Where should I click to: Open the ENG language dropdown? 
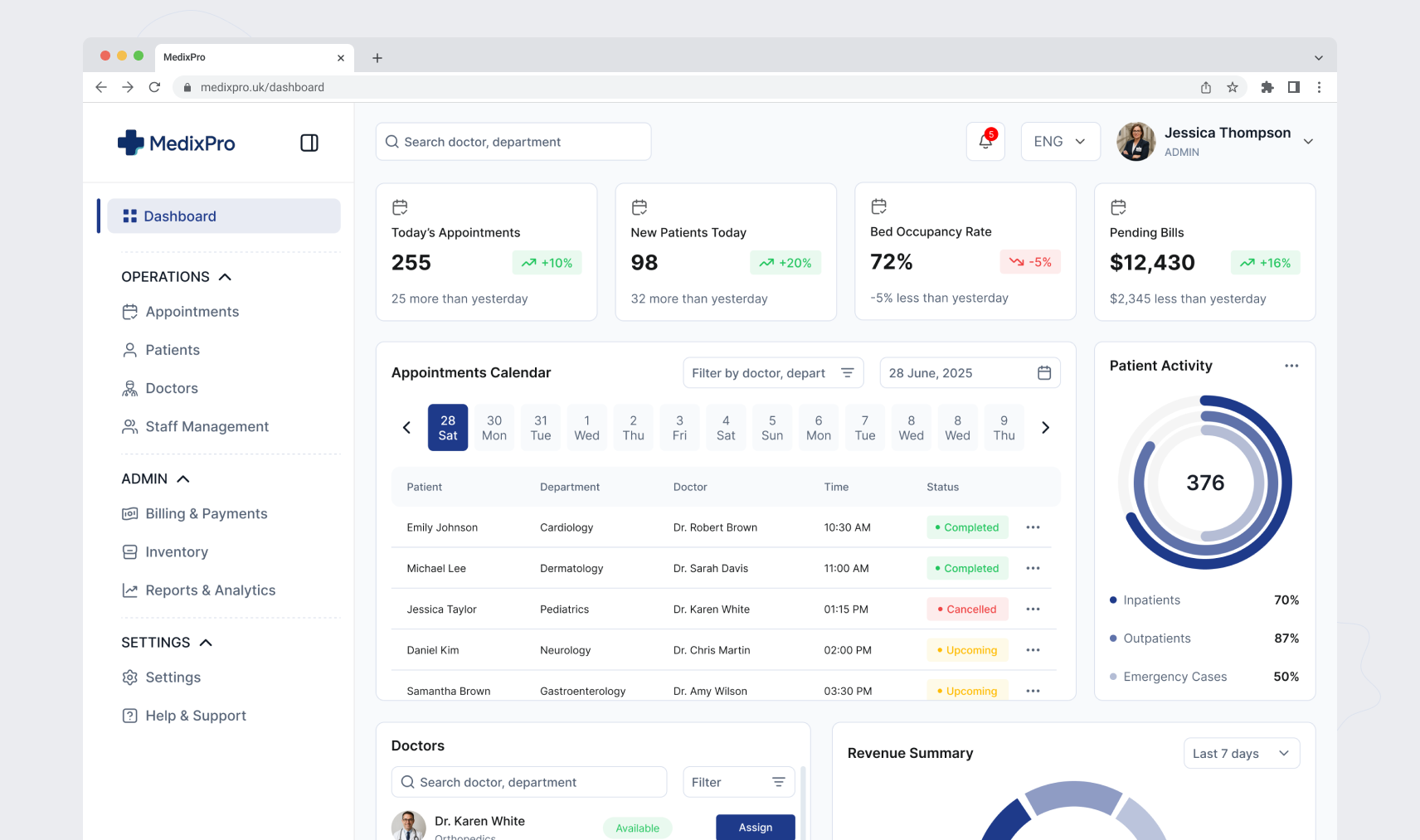coord(1059,141)
